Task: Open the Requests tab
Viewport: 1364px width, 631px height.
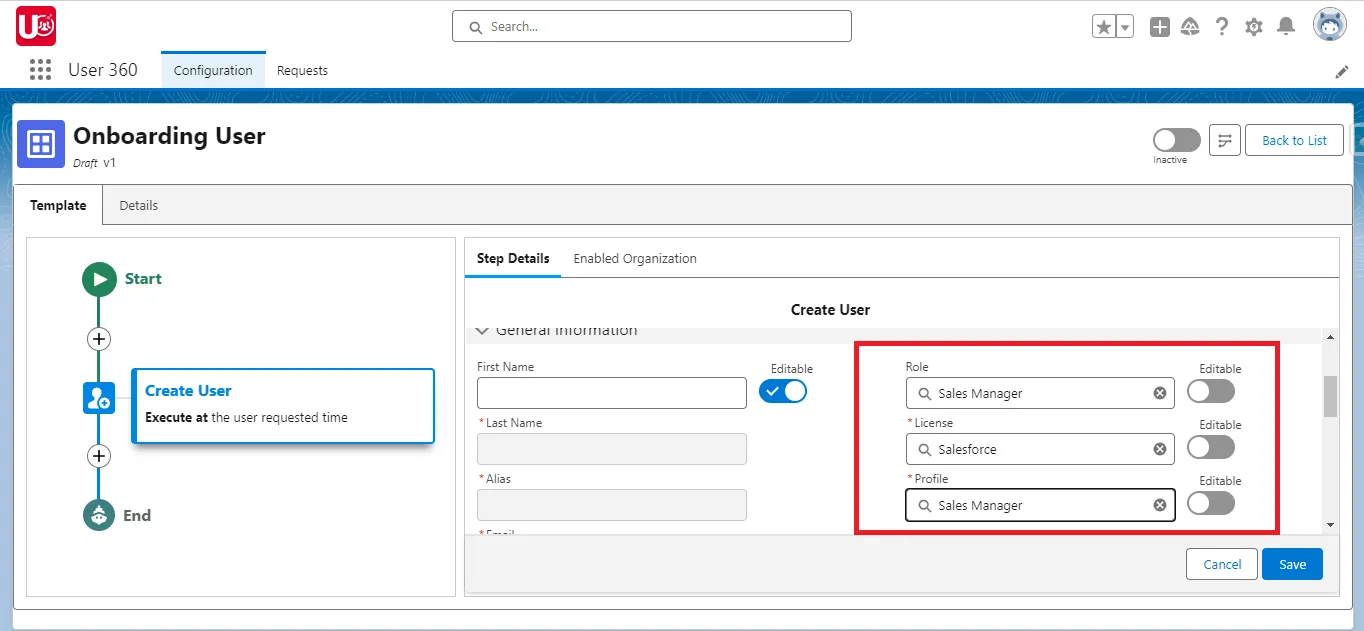Action: pyautogui.click(x=302, y=70)
